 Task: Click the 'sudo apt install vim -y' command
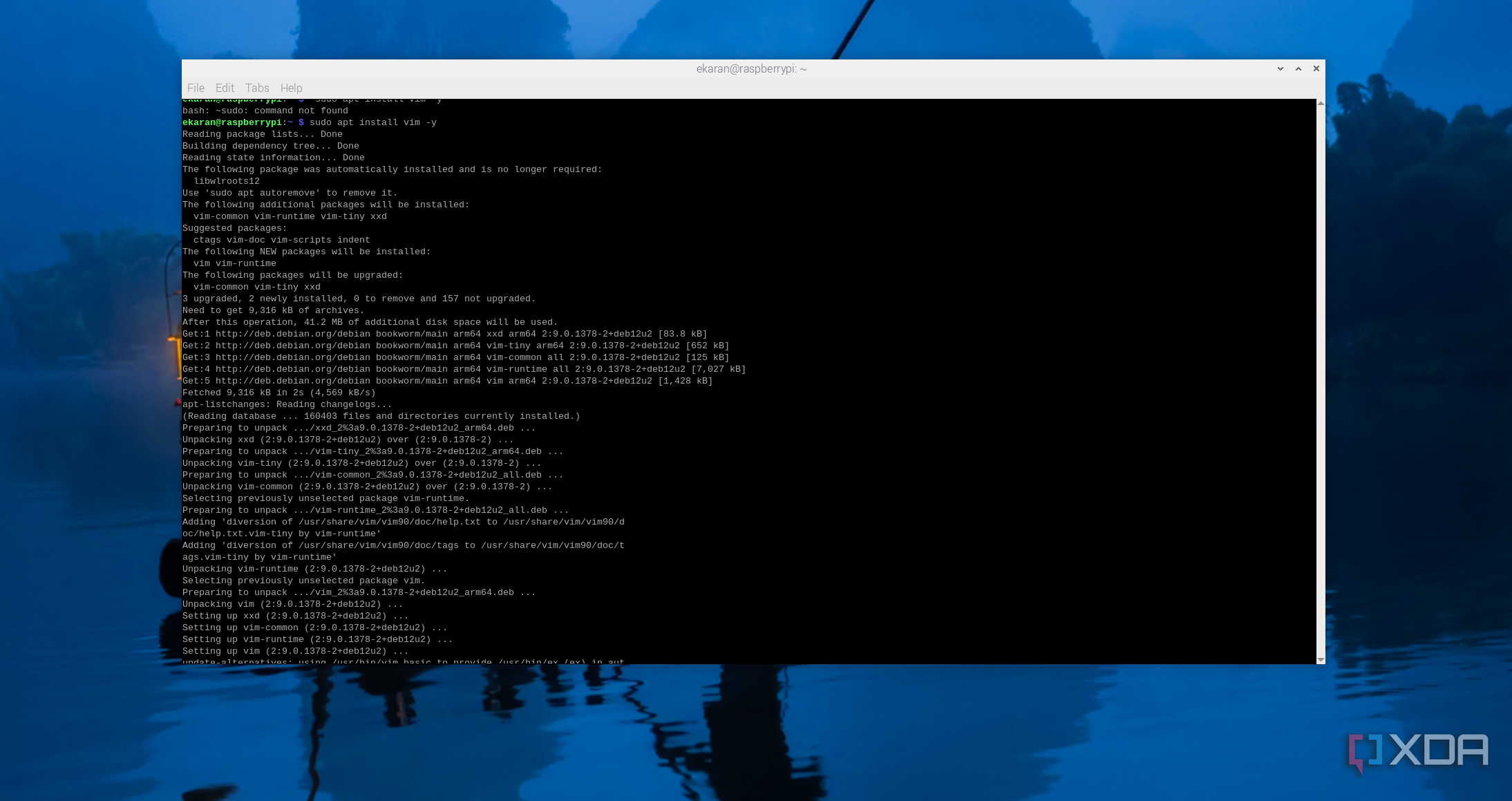372,122
